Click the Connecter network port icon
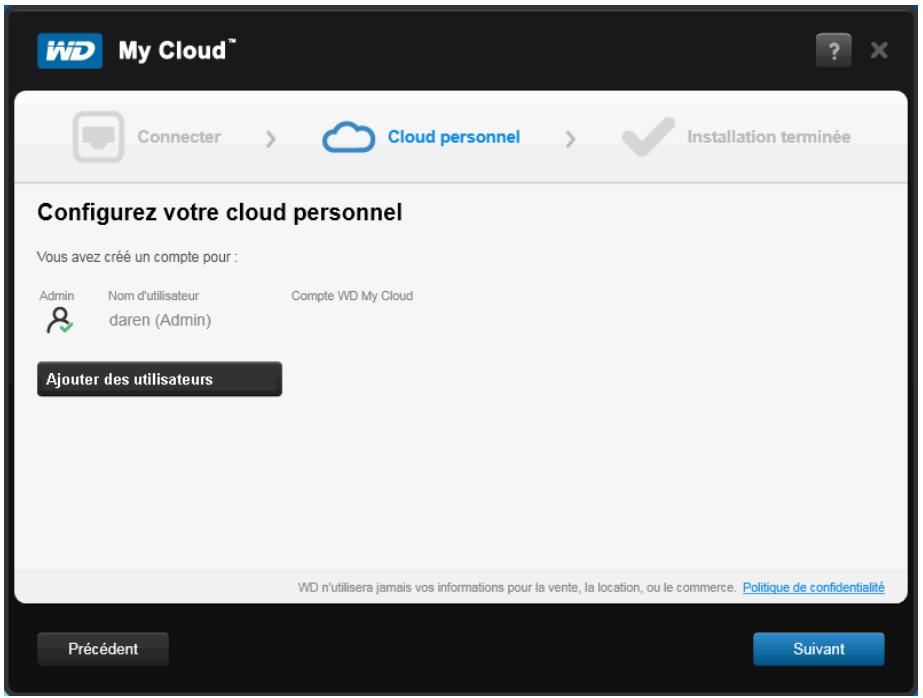 98,137
